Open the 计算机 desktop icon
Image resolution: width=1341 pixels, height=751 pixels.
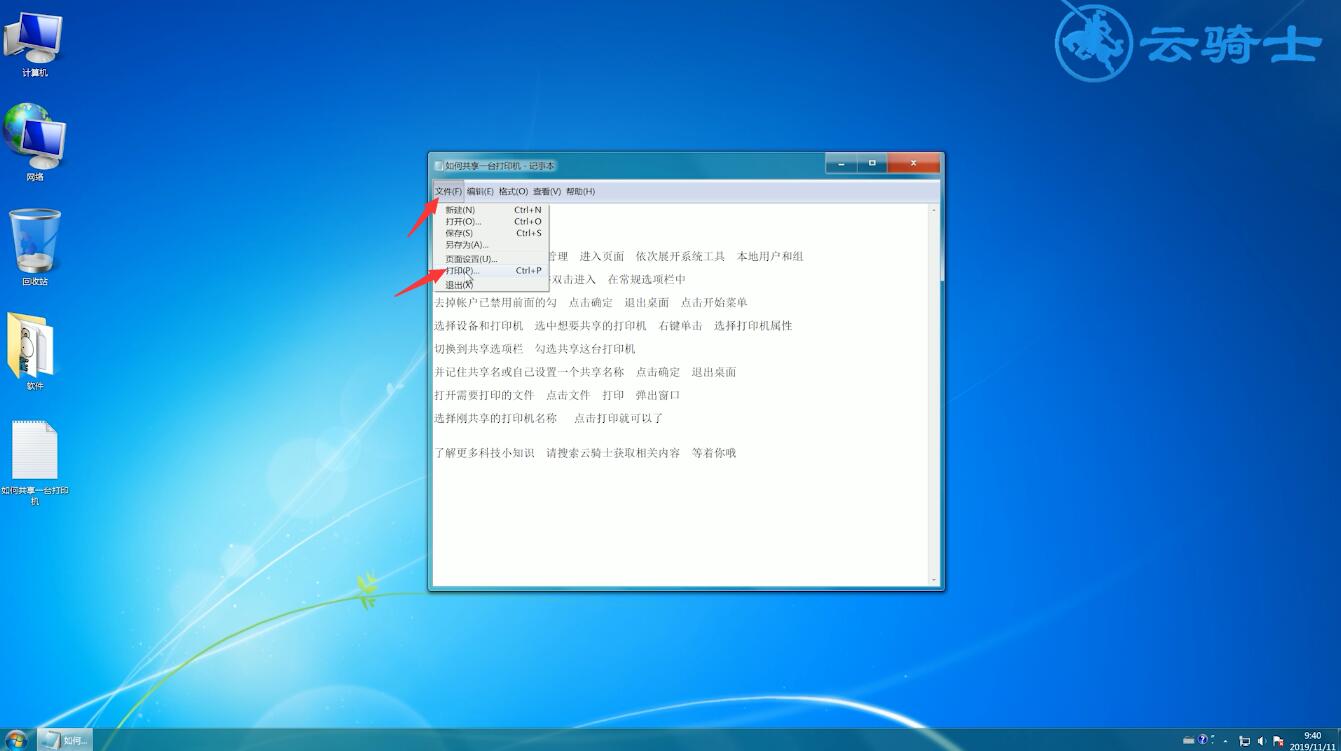(x=34, y=45)
